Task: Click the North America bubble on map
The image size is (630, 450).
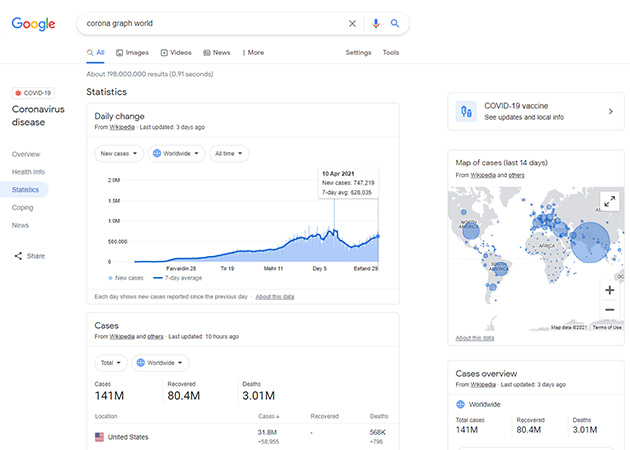Action: pos(470,231)
